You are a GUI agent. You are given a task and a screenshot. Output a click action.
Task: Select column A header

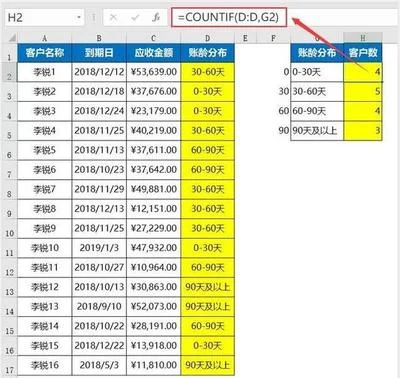click(x=45, y=38)
